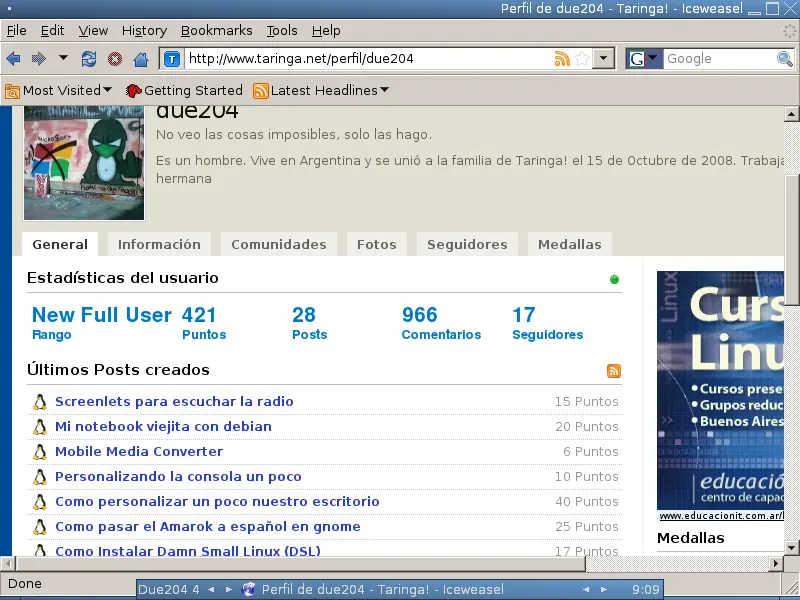Click penguin icon beside Personalizando la consola
The image size is (800, 600).
pyautogui.click(x=40, y=477)
